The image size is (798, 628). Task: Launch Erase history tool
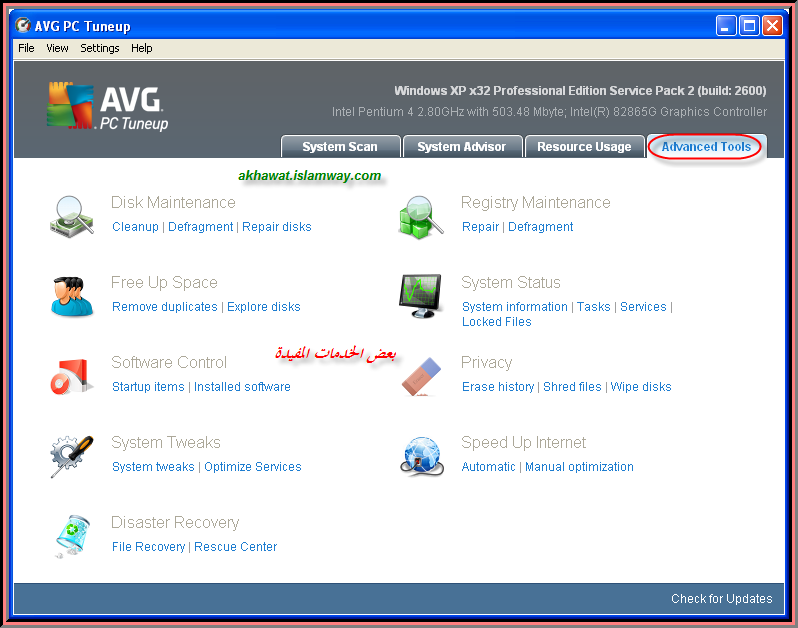pos(498,387)
